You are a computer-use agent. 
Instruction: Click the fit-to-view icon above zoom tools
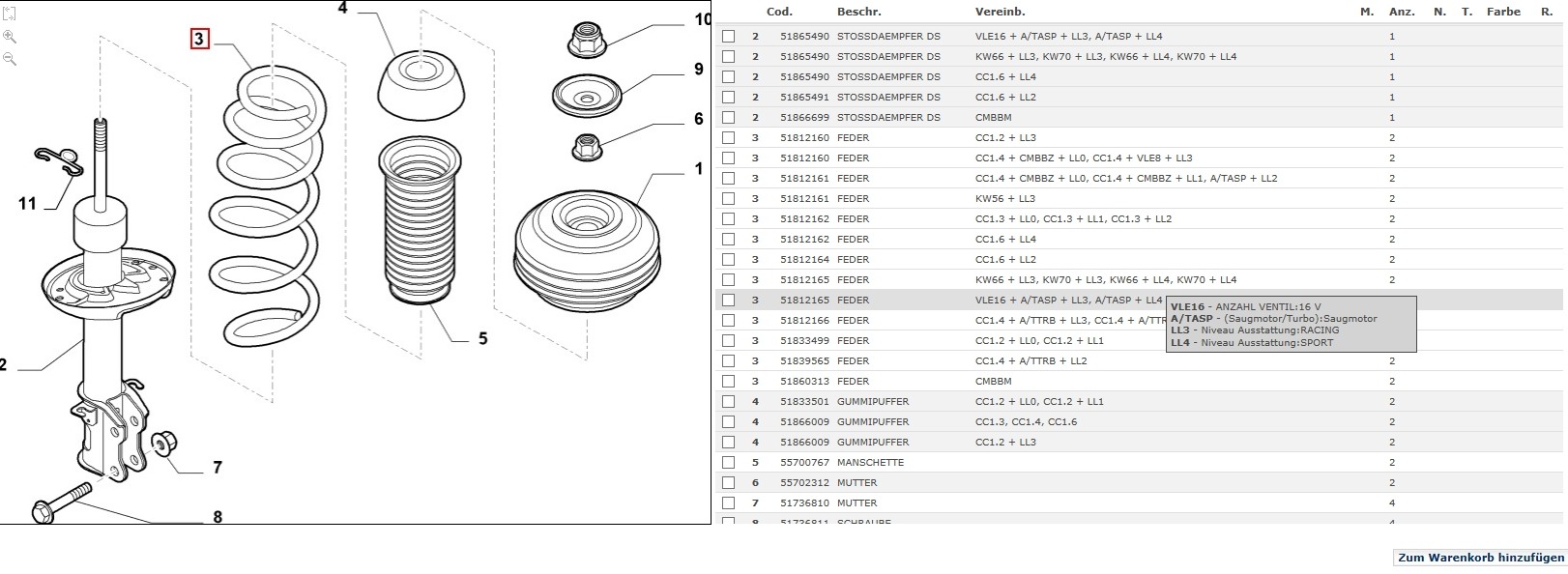(x=9, y=14)
